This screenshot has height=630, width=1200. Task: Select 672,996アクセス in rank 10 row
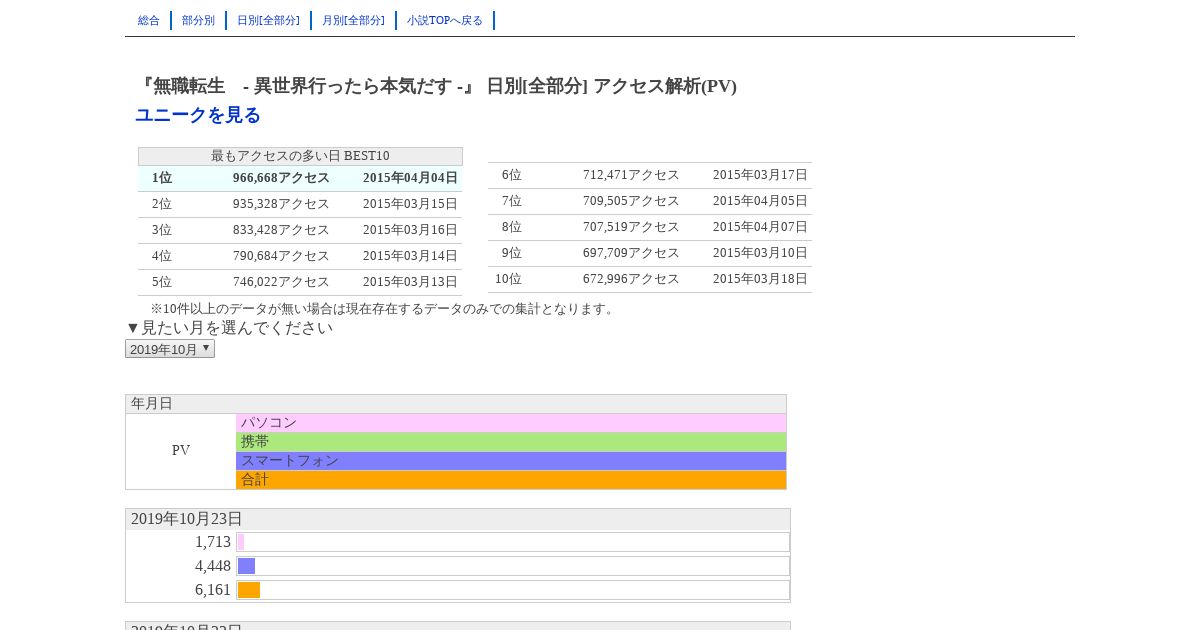(x=631, y=279)
